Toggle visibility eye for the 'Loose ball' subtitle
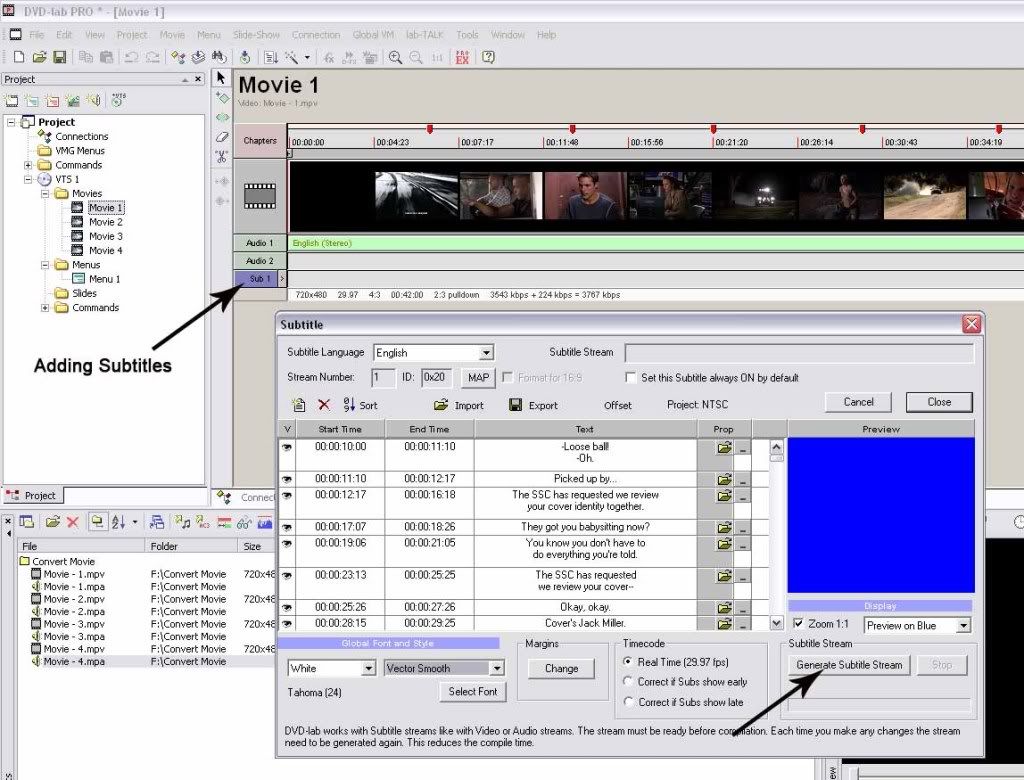The height and width of the screenshot is (780, 1024). pyautogui.click(x=287, y=447)
